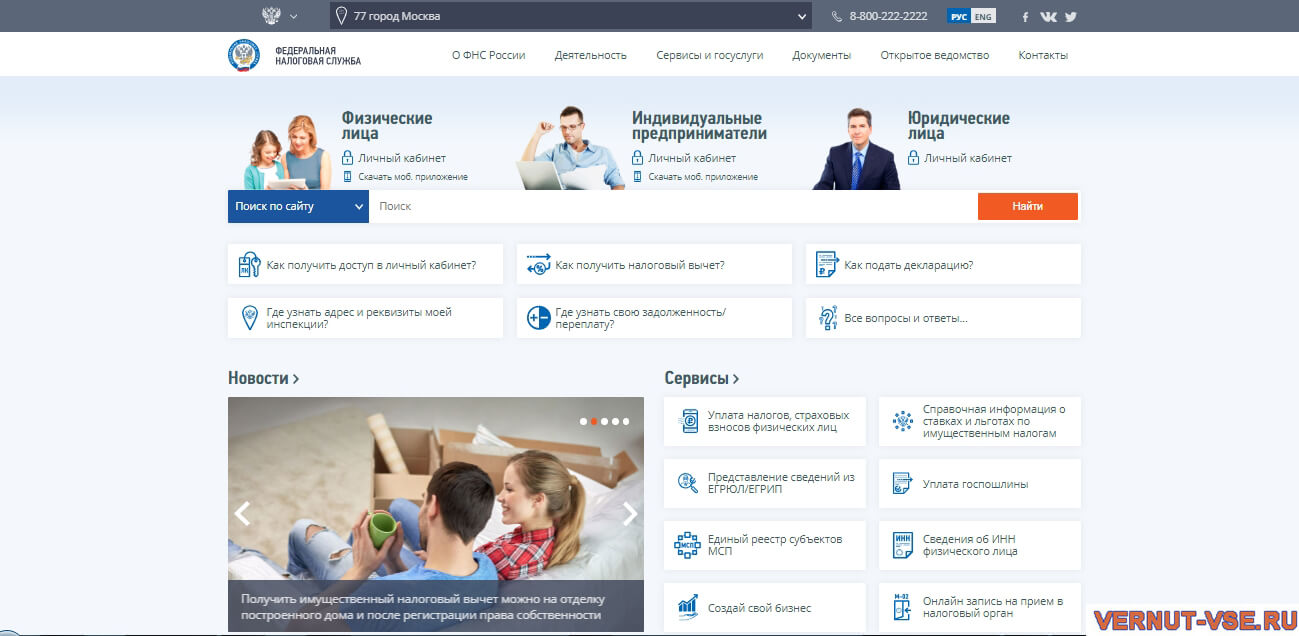Screen dimensions: 1299x636
Task: Click the news photo of couple with boxes
Action: pos(436,488)
